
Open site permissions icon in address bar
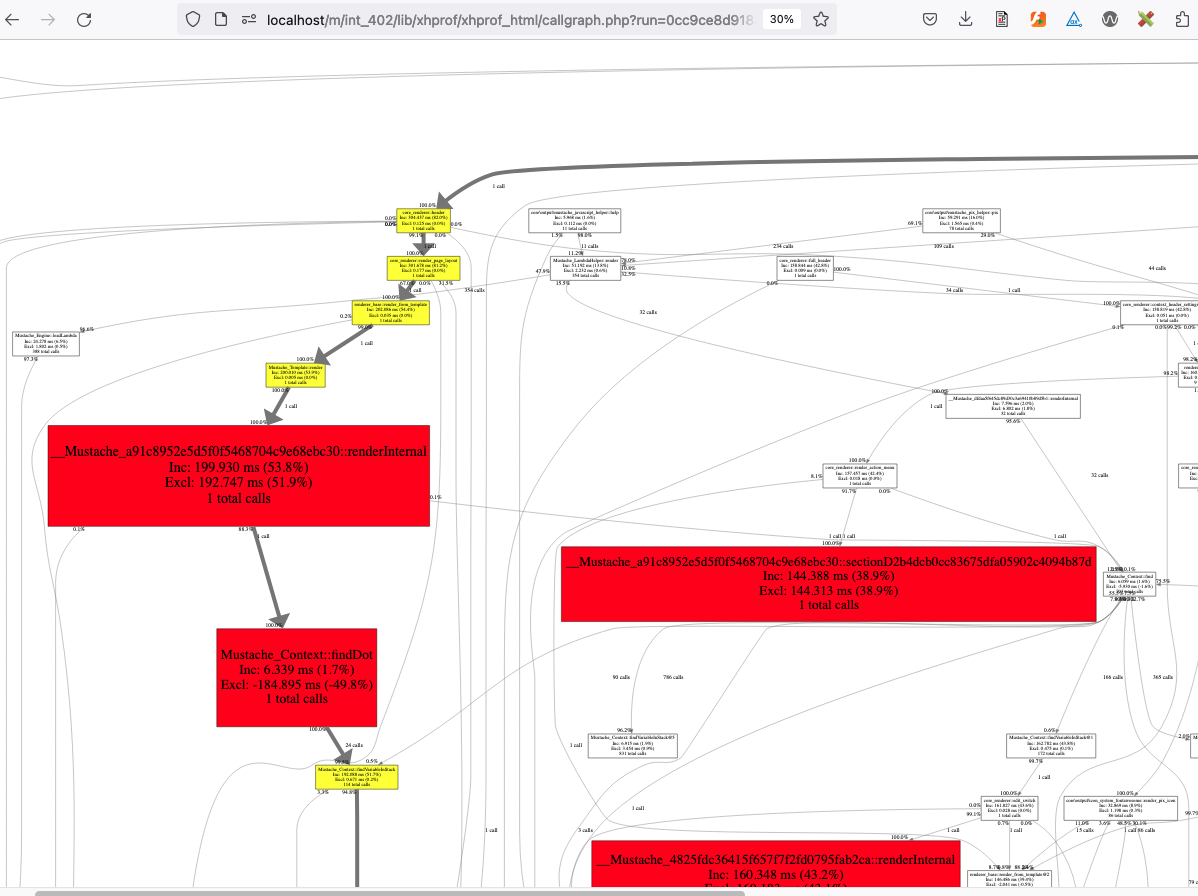coord(248,20)
